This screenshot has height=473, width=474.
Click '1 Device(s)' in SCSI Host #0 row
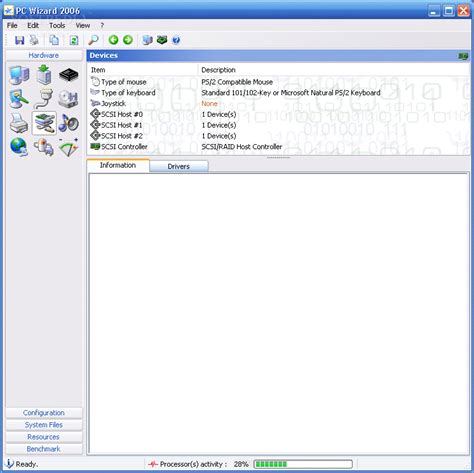point(219,114)
